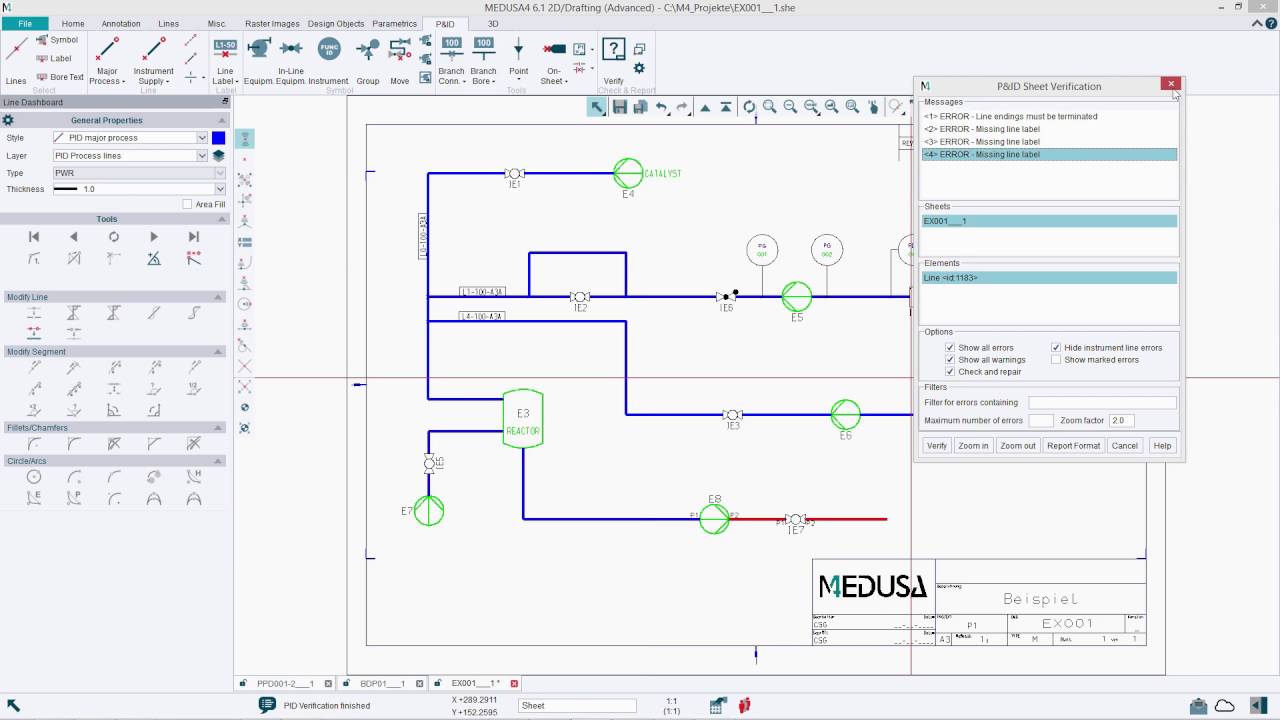
Task: Click the Instrument Supply line tool
Action: click(x=153, y=59)
